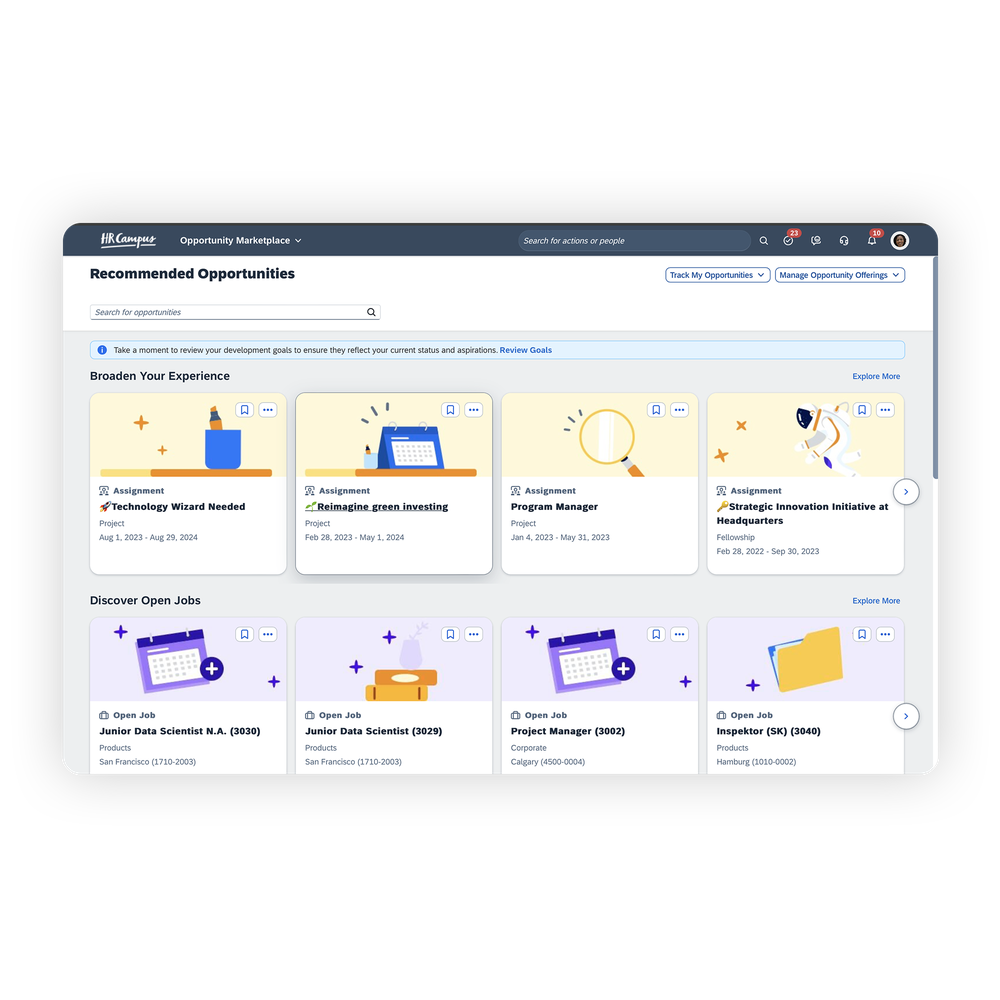Open the search icon in the top bar
The width and height of the screenshot is (1000, 1000).
764,240
